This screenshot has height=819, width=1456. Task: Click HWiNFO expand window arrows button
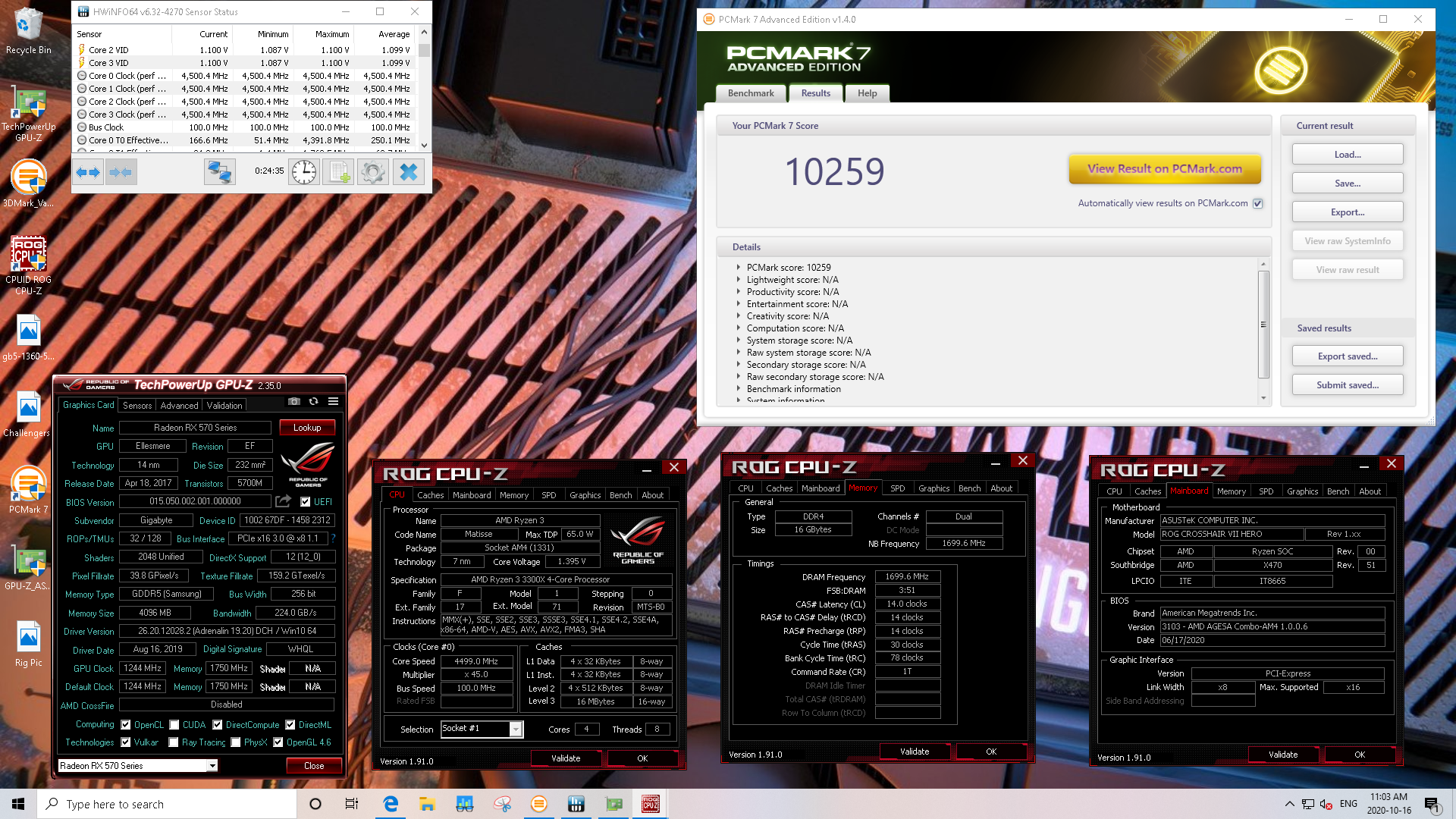(x=88, y=172)
